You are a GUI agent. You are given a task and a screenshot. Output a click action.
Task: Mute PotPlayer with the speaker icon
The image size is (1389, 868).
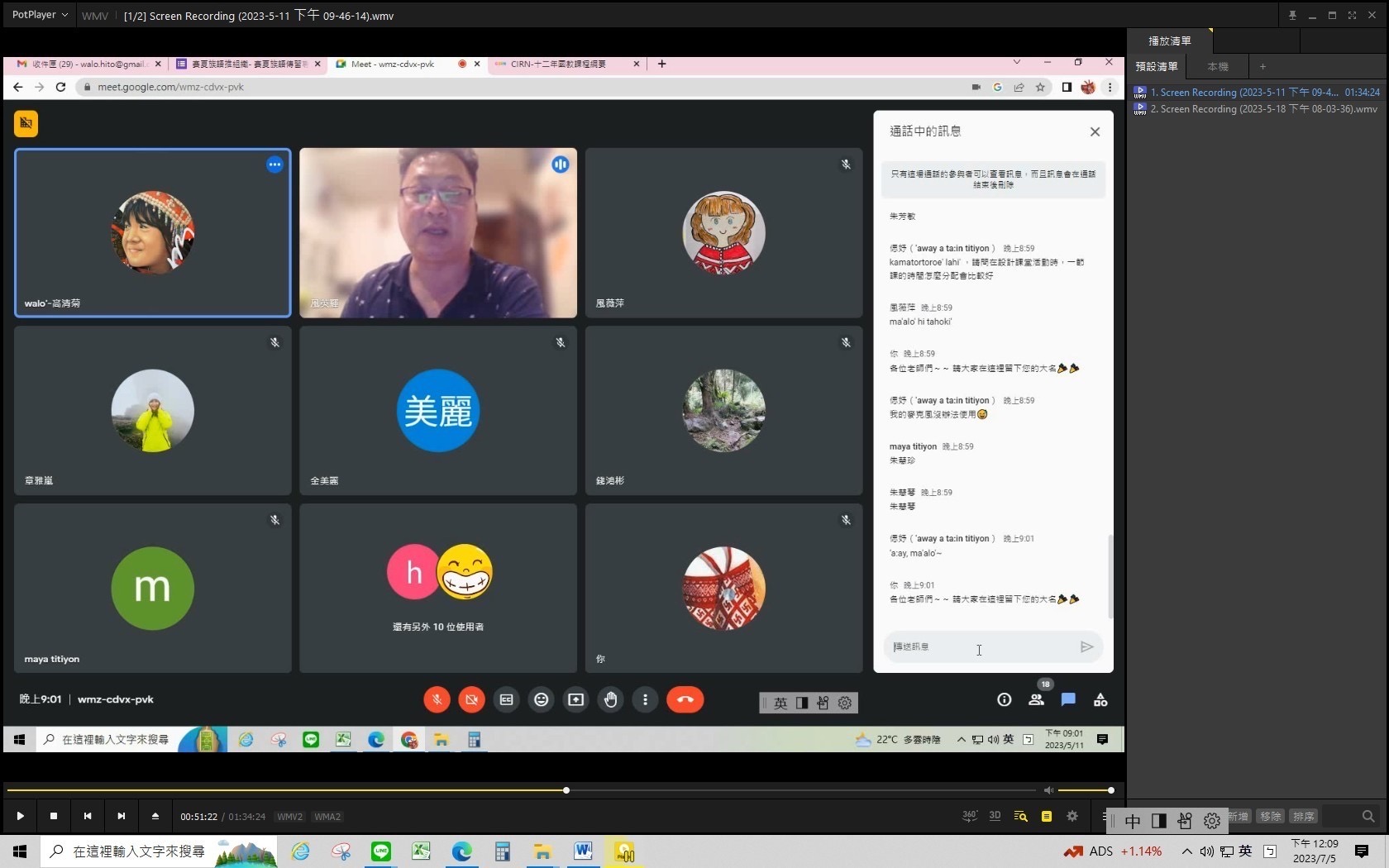pos(1048,790)
